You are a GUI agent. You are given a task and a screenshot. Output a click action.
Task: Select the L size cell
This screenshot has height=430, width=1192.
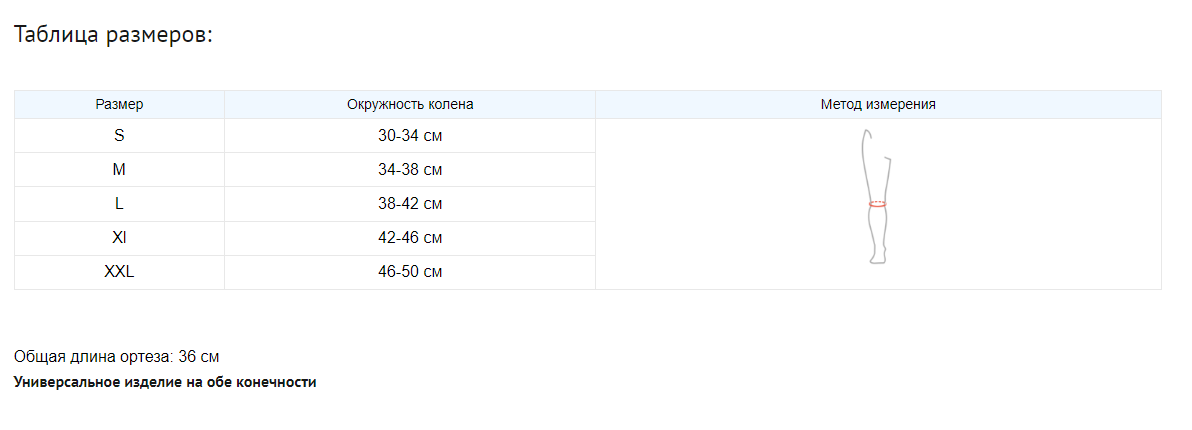pos(119,204)
